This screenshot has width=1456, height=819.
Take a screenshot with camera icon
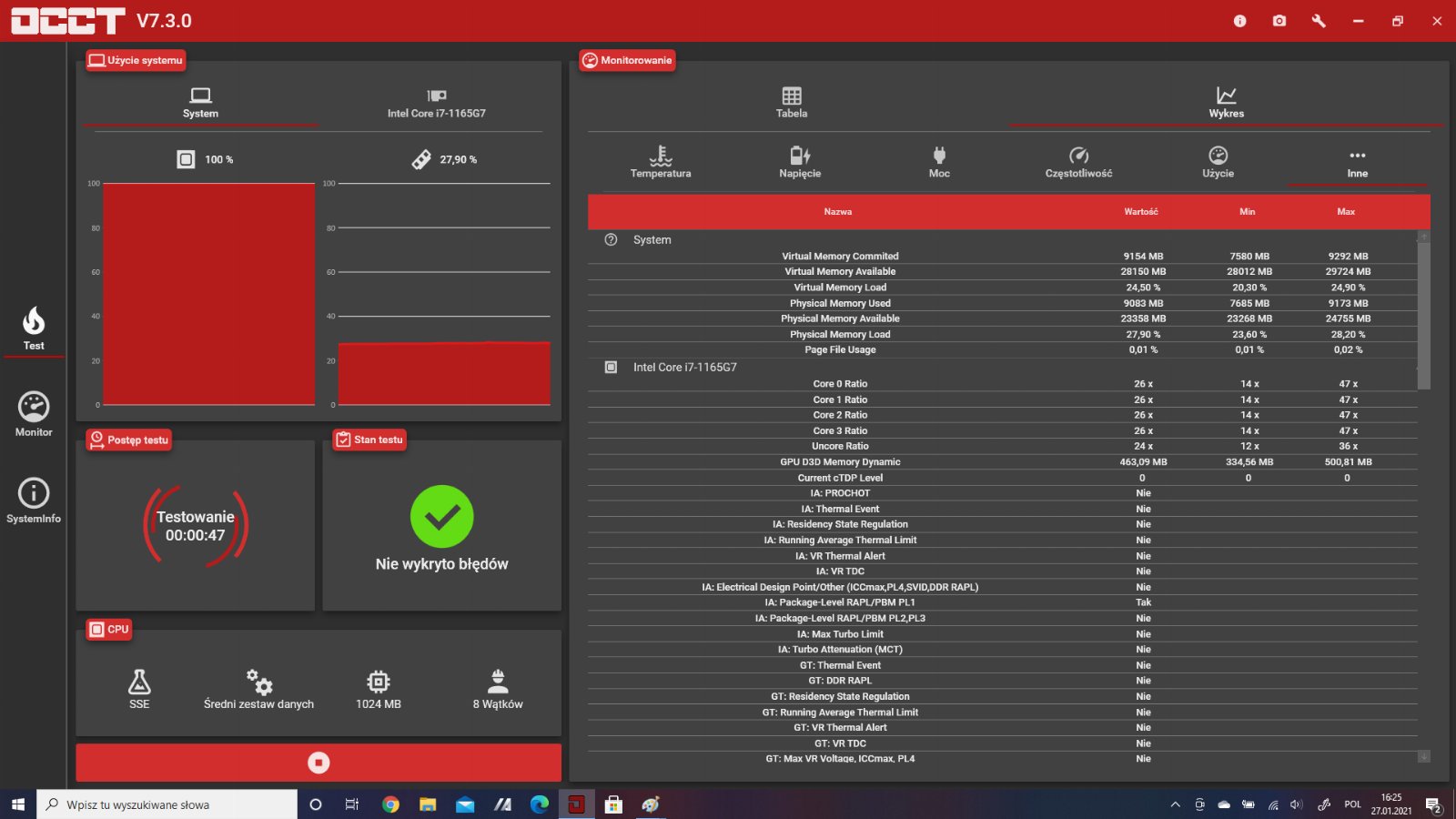point(1279,21)
